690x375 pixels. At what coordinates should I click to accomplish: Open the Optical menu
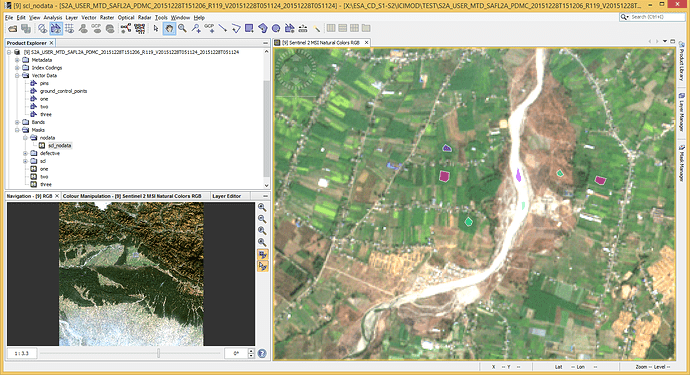click(126, 18)
